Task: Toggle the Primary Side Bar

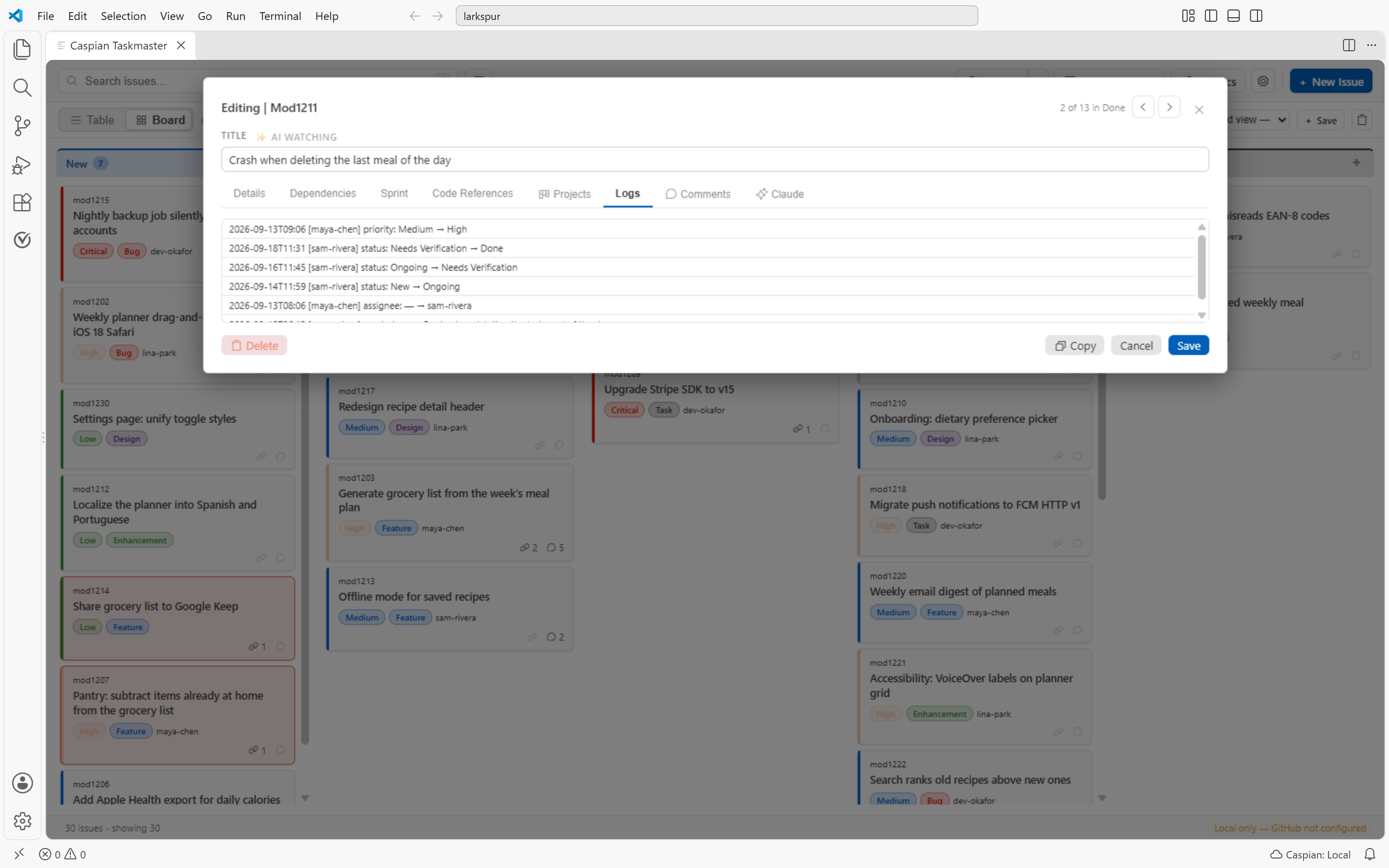Action: coord(1211,16)
